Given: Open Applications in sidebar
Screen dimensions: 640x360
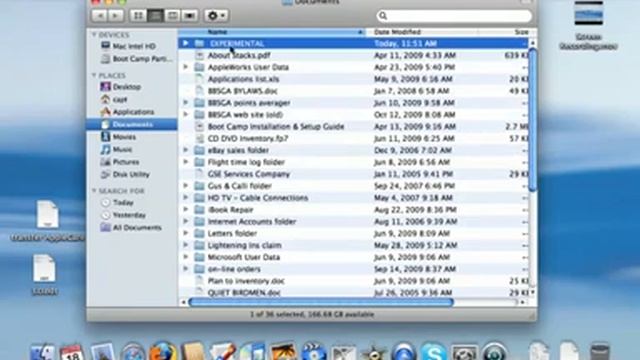Looking at the screenshot, I should click(x=127, y=112).
